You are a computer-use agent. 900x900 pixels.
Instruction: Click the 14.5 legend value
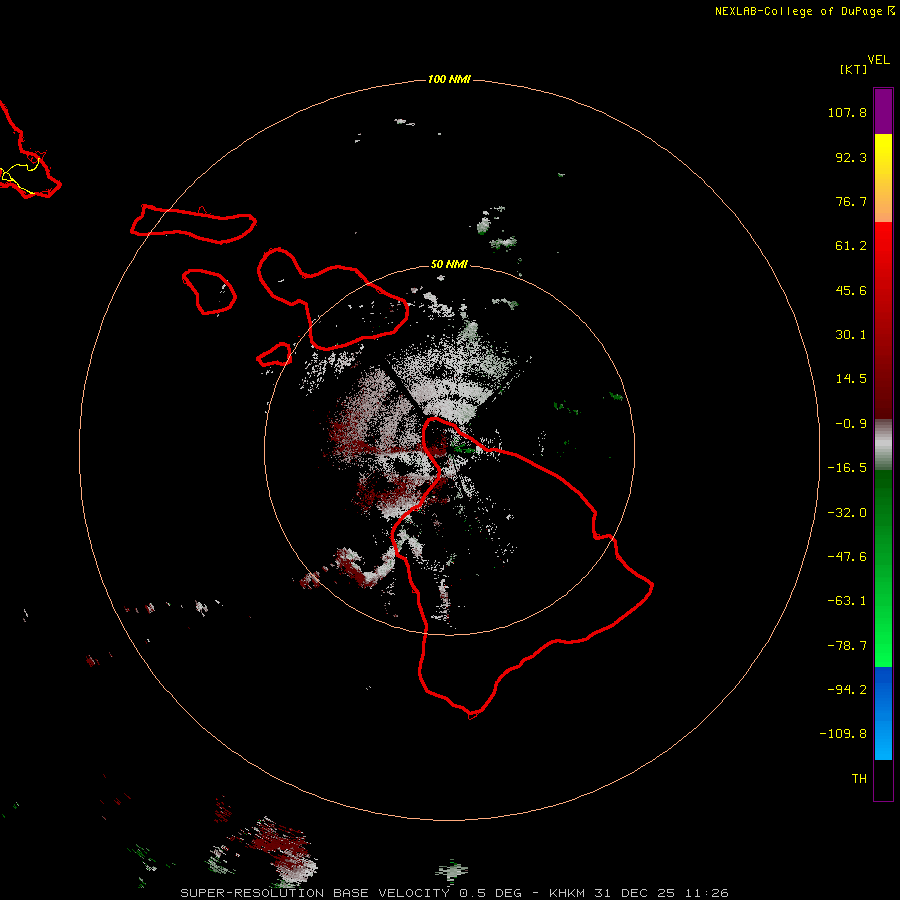(851, 379)
